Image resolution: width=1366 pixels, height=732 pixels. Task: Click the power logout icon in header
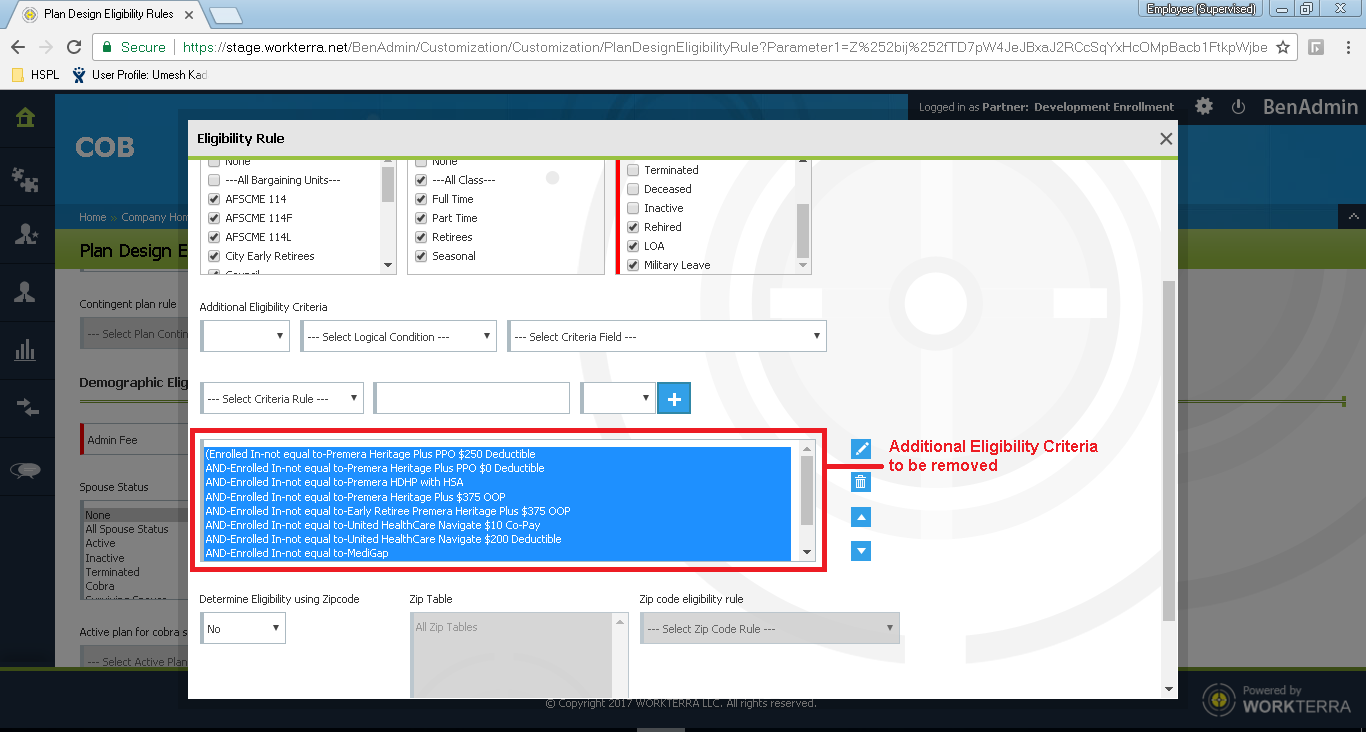click(x=1238, y=107)
